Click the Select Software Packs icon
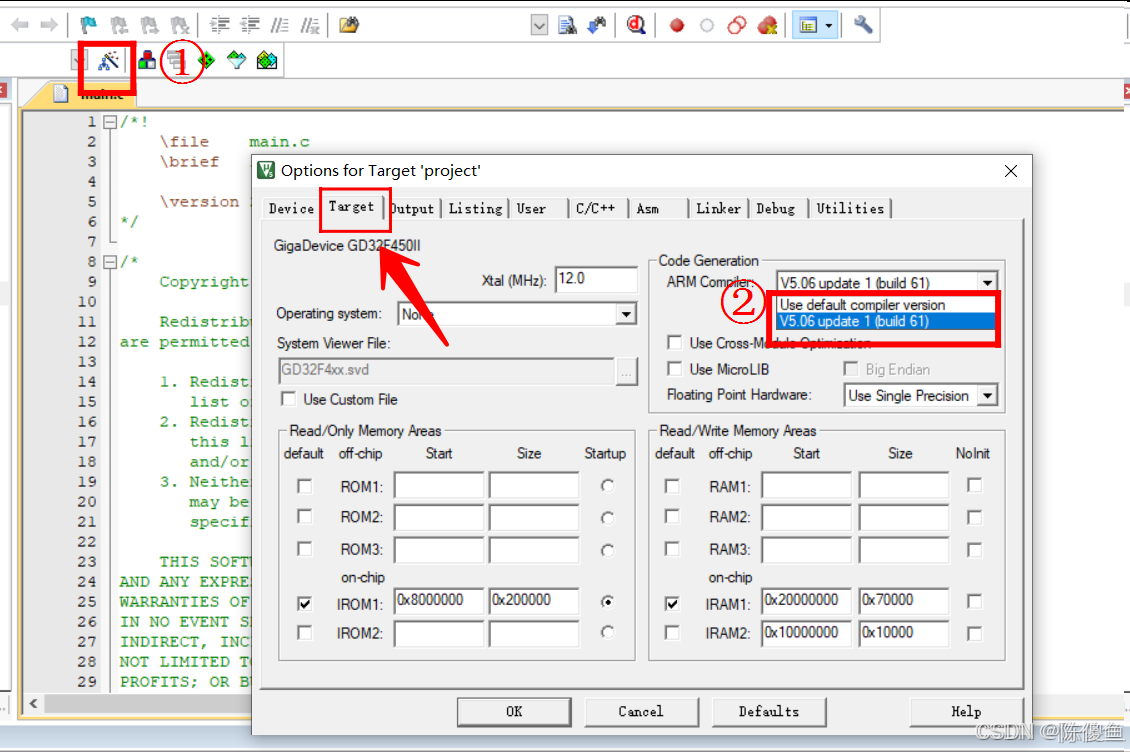Screen dimensions: 1130x752 [x=236, y=61]
